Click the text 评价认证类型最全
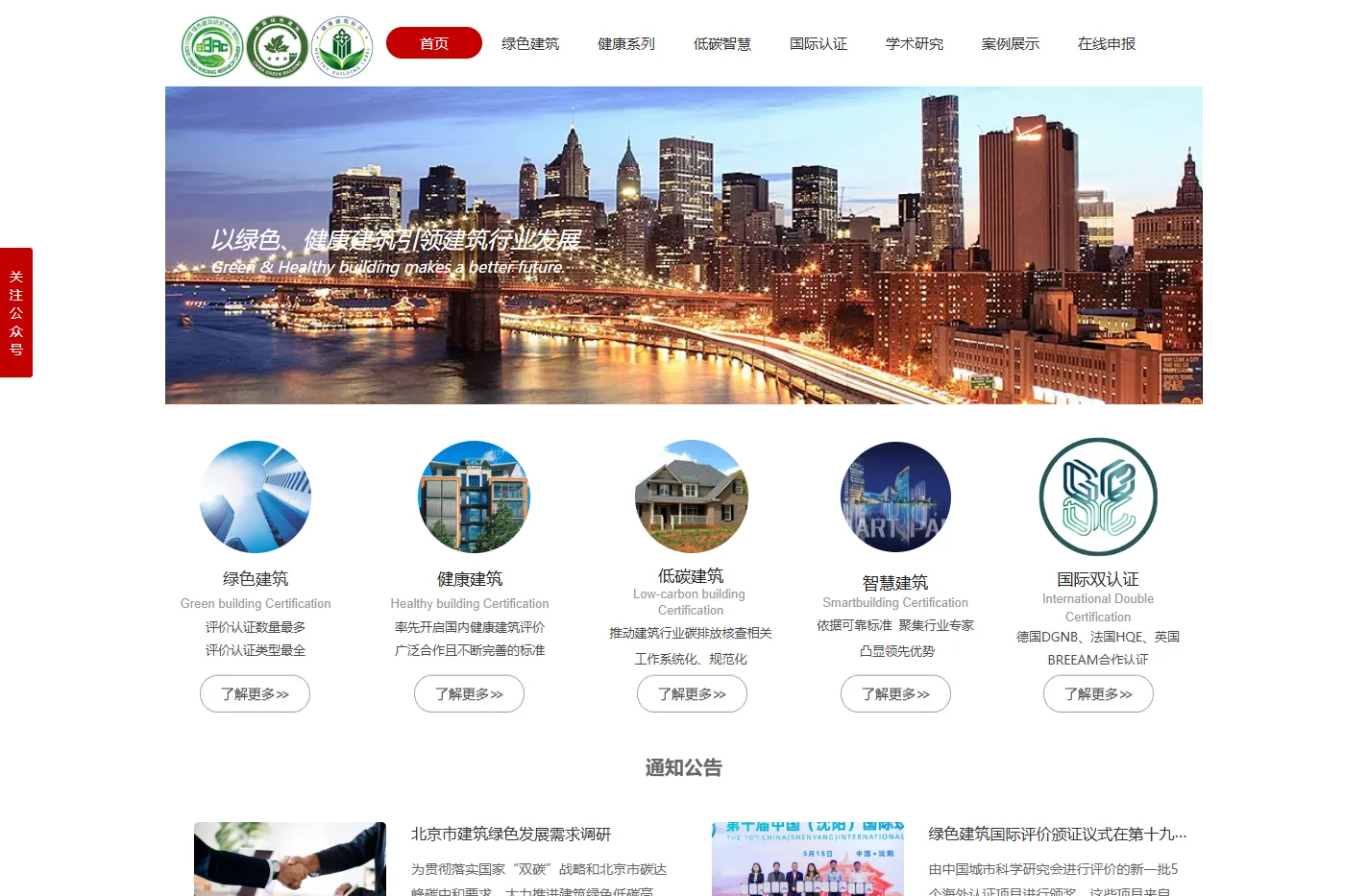 [x=256, y=650]
